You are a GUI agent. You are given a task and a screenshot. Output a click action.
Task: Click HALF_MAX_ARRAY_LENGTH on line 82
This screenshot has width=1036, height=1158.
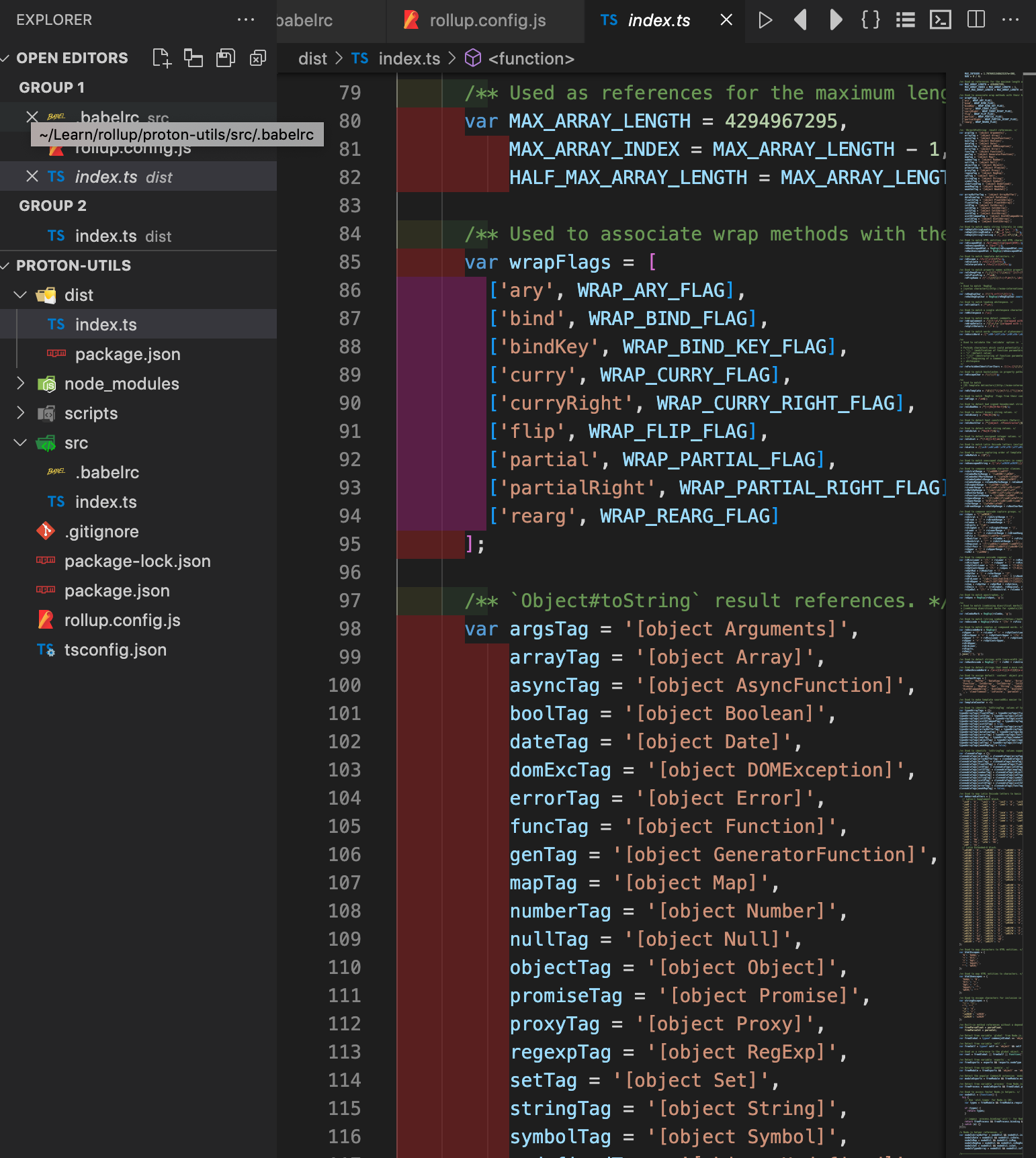coord(628,177)
